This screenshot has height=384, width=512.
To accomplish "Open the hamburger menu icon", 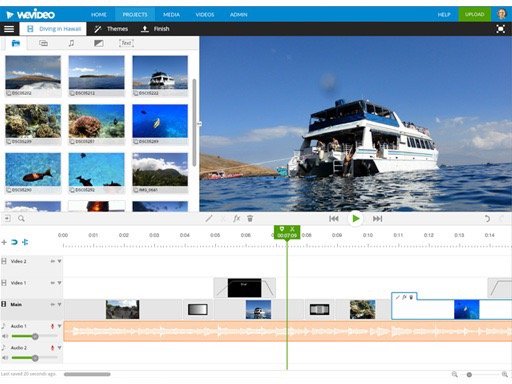I will tap(9, 29).
